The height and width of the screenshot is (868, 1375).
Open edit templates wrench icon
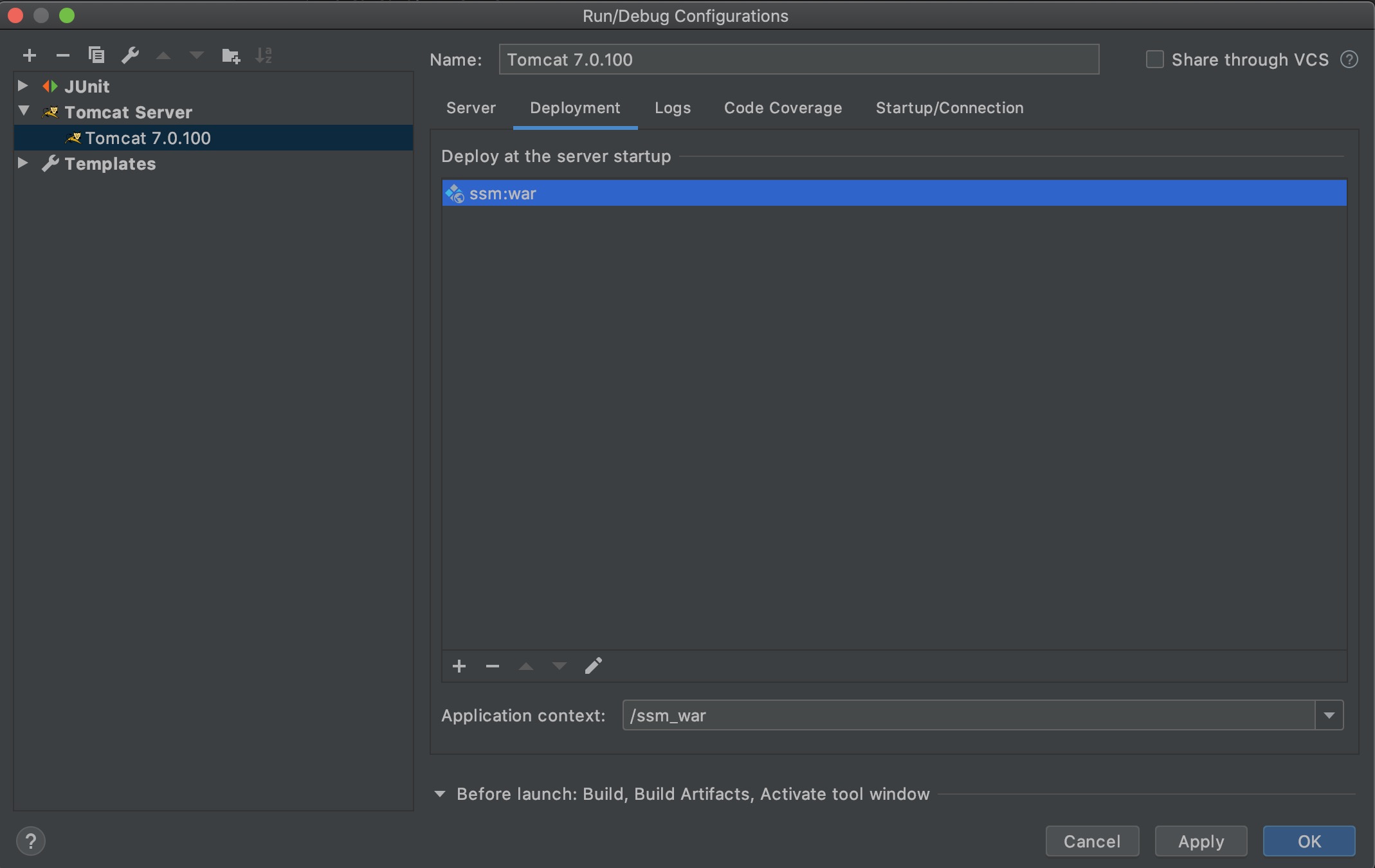point(131,56)
